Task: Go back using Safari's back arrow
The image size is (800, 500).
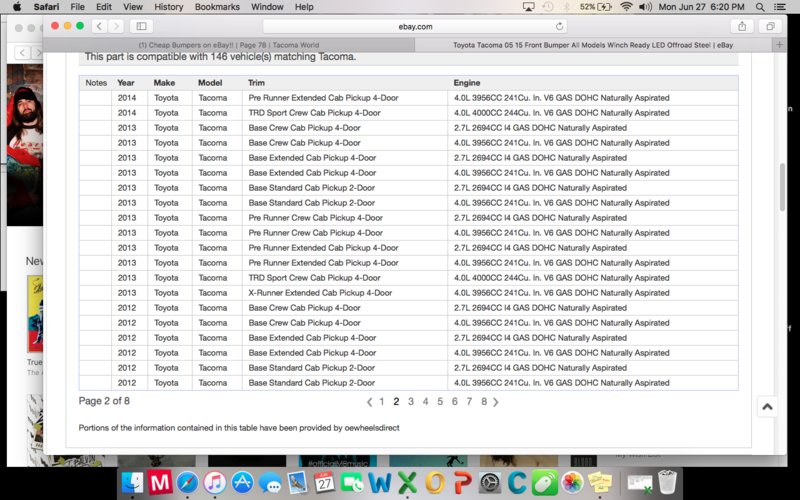Action: click(99, 26)
